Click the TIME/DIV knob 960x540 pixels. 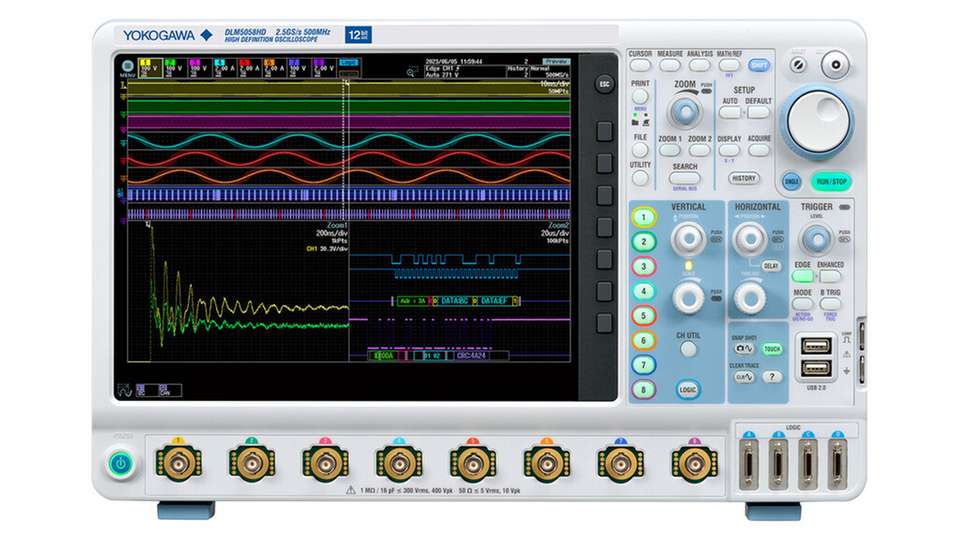click(750, 298)
